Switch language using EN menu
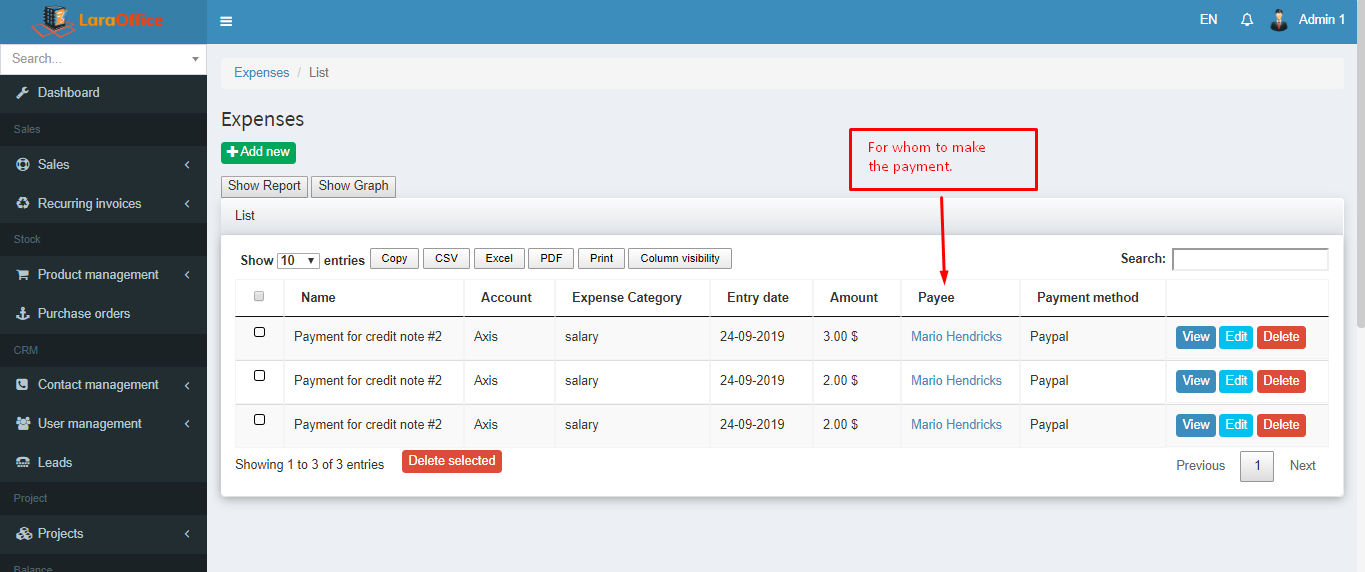The image size is (1365, 572). pyautogui.click(x=1208, y=20)
